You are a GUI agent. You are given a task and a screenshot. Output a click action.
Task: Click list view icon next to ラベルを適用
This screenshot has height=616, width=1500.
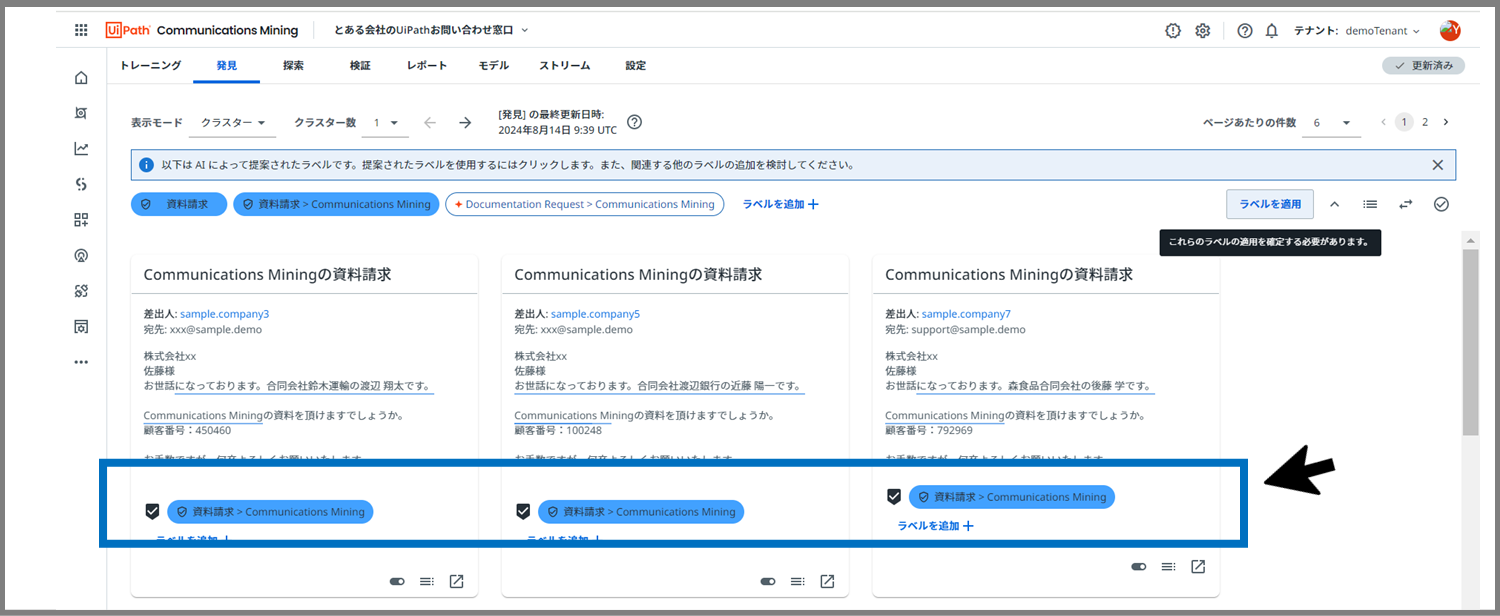pyautogui.click(x=1370, y=204)
